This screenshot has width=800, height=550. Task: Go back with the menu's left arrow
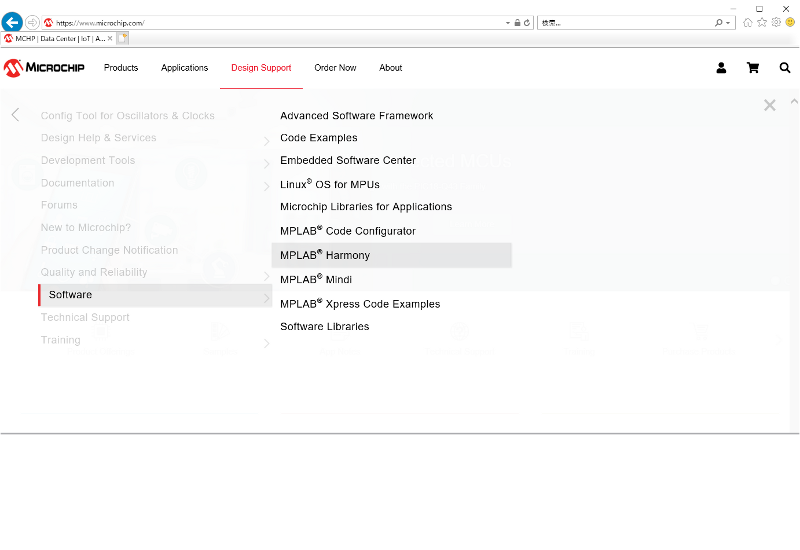click(15, 115)
